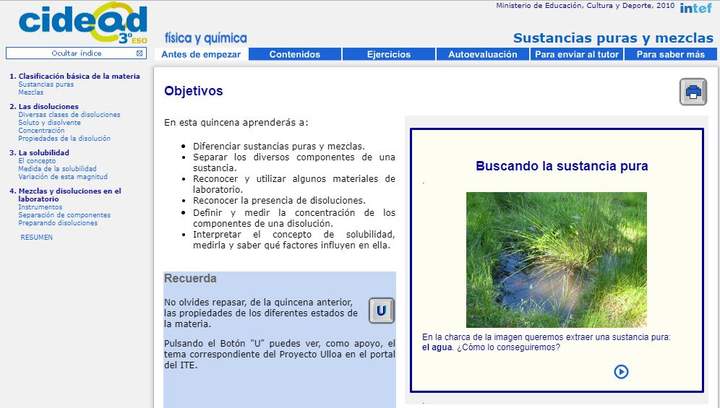This screenshot has width=720, height=408.
Task: Open 'Soluto y disolvente' link
Action: pos(49,123)
